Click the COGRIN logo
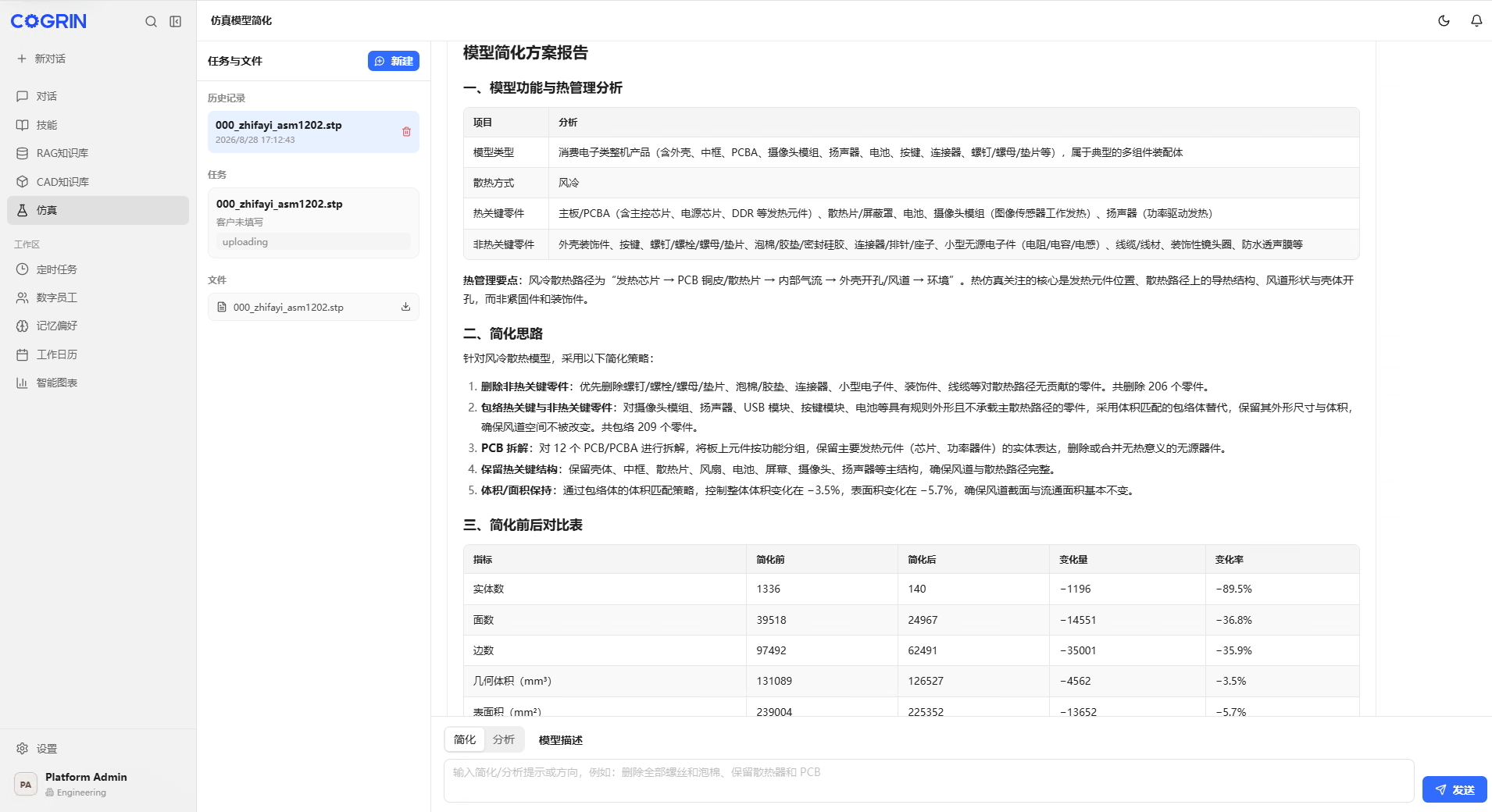This screenshot has width=1492, height=812. [x=48, y=22]
